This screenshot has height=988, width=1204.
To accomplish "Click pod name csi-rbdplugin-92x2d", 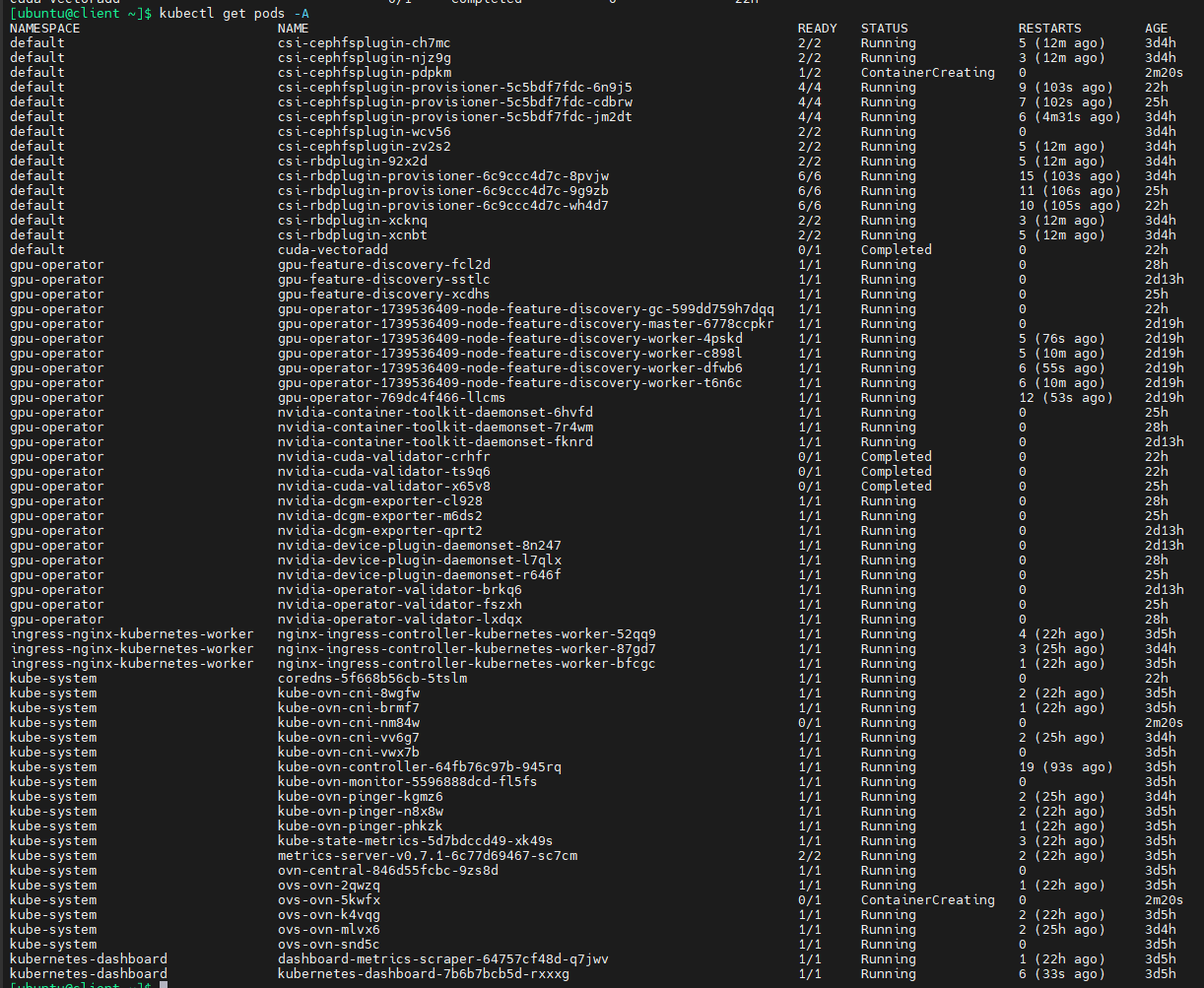I will click(353, 162).
